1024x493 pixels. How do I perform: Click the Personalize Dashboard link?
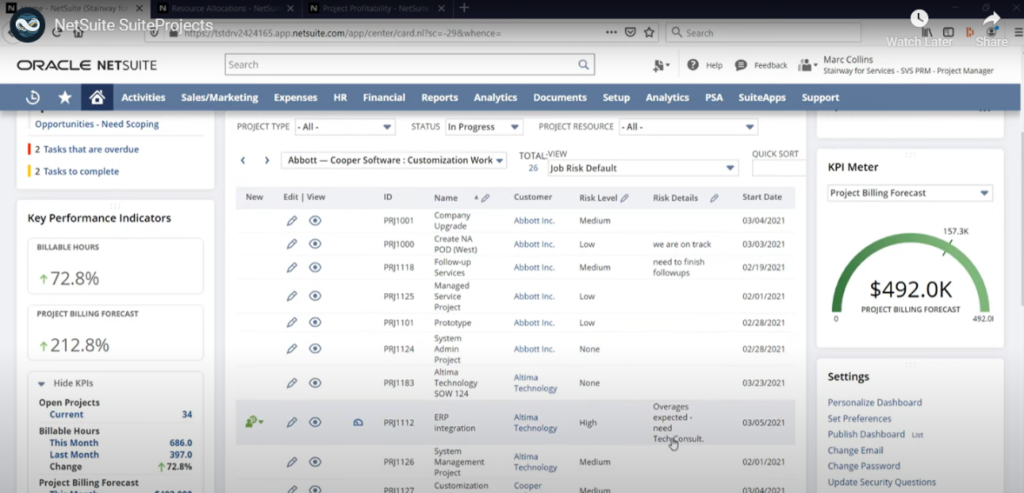click(874, 402)
